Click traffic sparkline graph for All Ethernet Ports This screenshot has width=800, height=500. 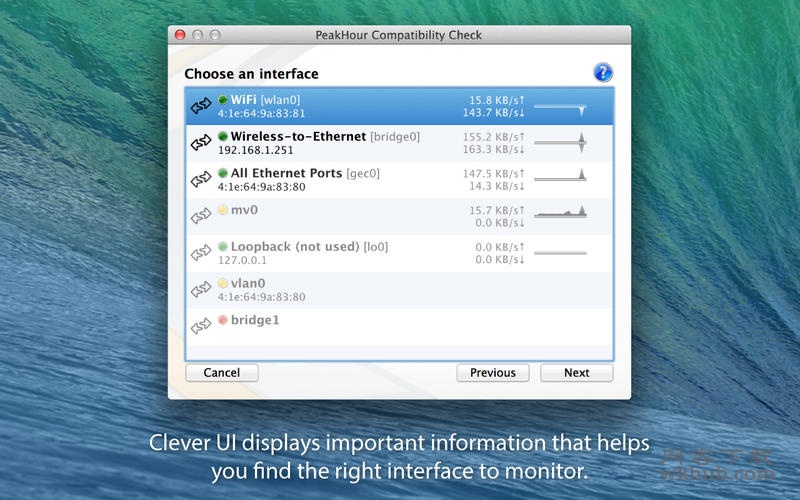coord(560,175)
